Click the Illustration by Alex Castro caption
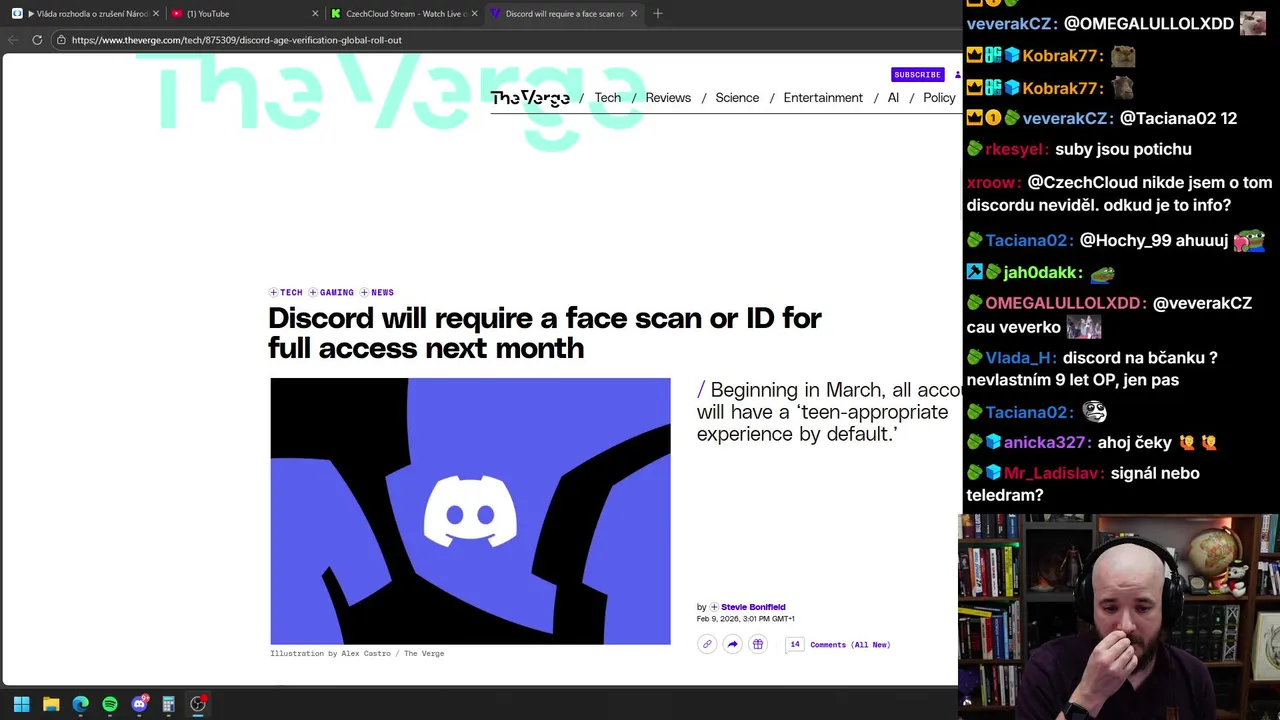Viewport: 1280px width, 720px height. [x=357, y=654]
